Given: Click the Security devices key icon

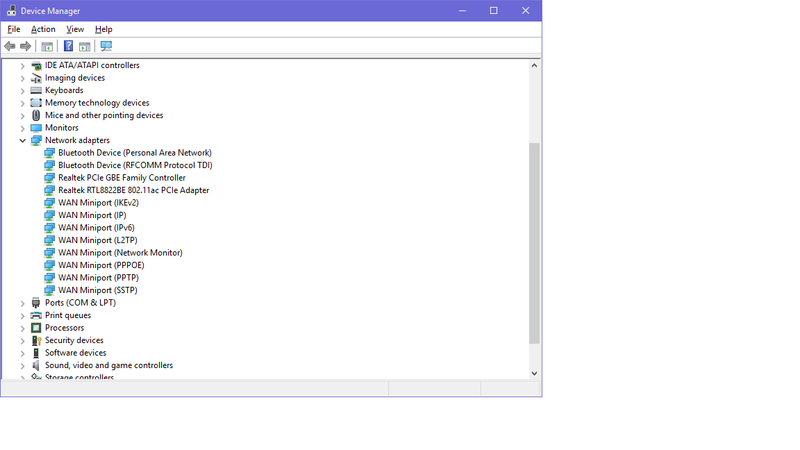Looking at the screenshot, I should click(x=36, y=340).
